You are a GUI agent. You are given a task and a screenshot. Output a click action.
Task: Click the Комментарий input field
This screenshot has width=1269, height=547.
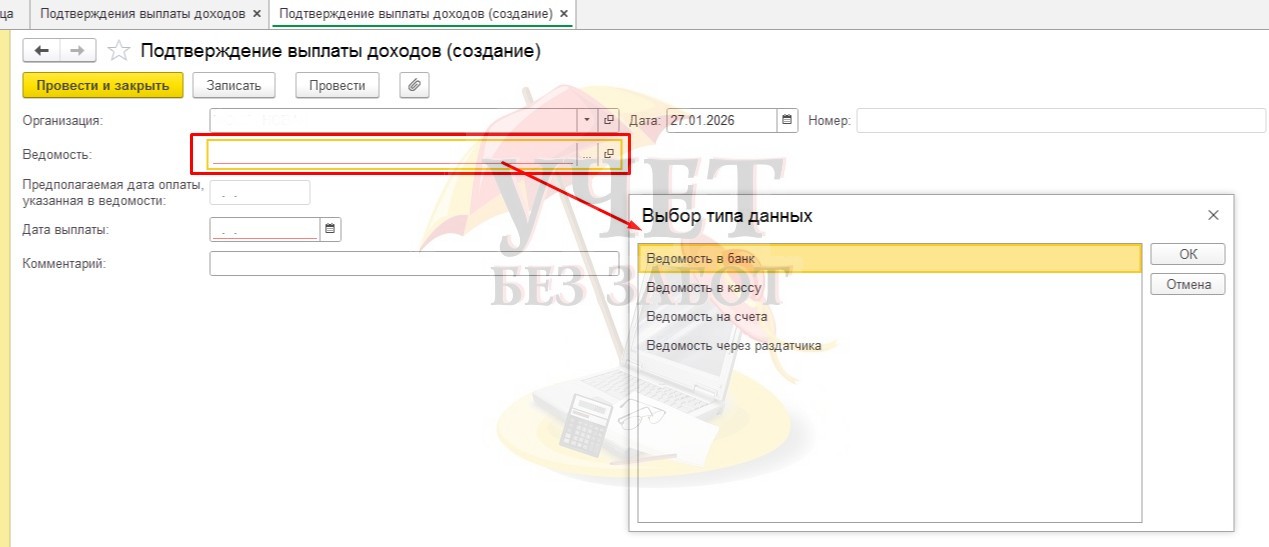coord(415,263)
